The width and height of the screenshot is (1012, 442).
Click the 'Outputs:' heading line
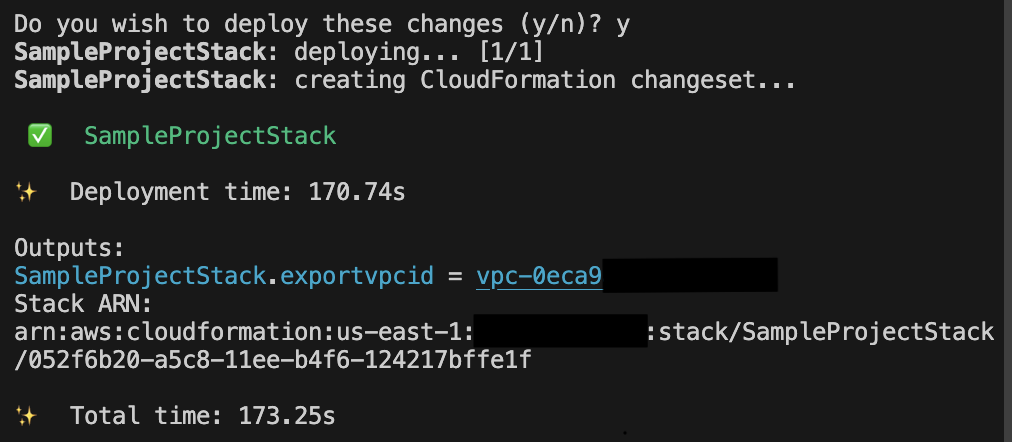click(x=69, y=248)
